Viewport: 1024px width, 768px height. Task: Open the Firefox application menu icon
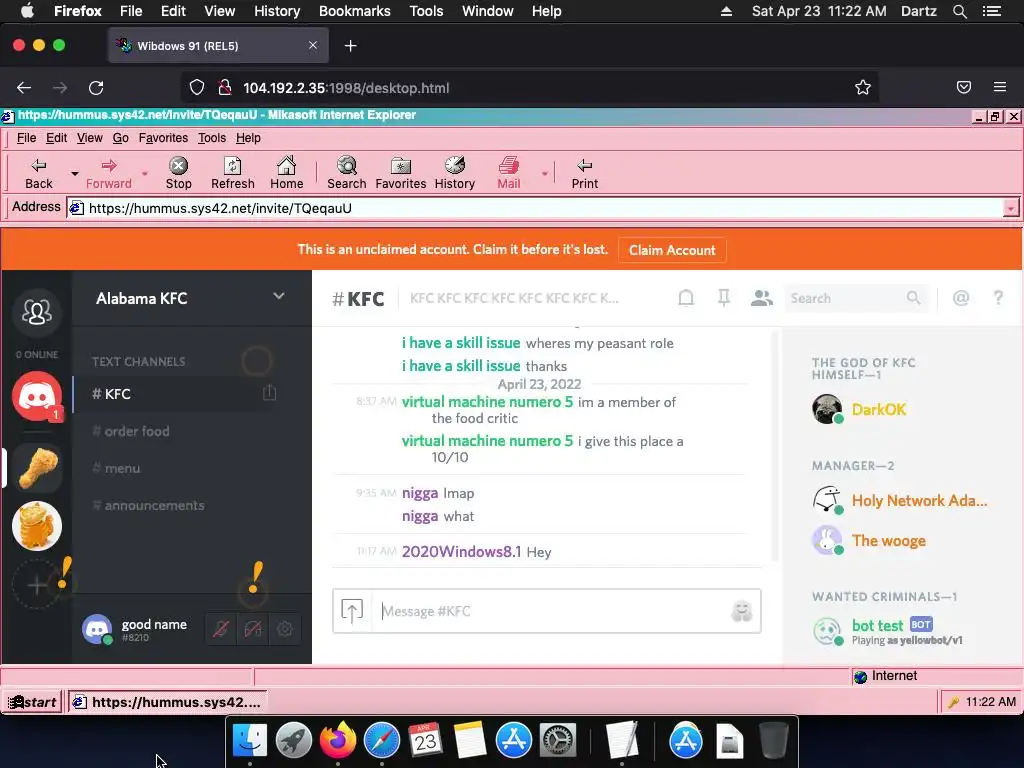(999, 87)
